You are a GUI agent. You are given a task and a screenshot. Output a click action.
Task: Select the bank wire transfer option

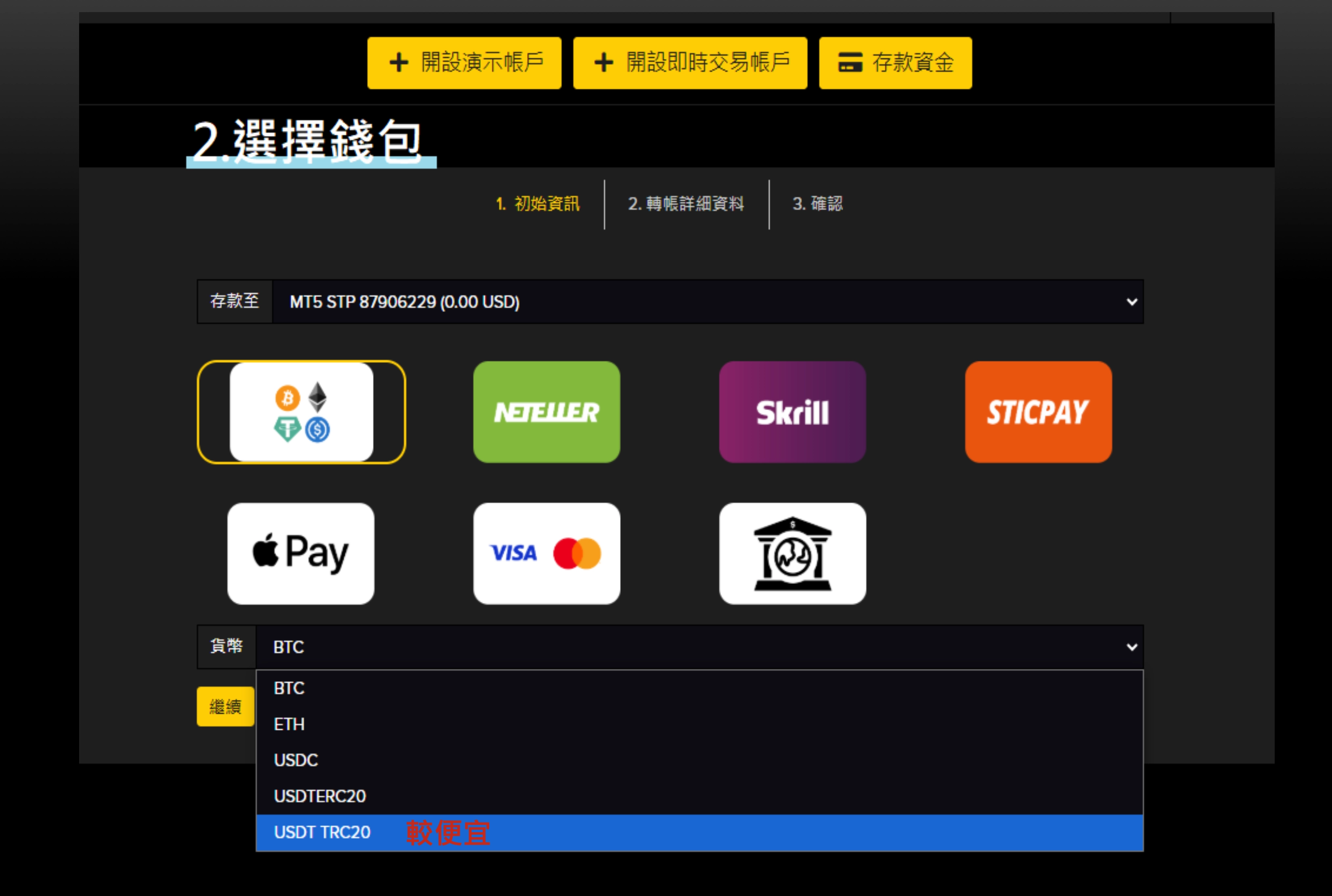[x=793, y=553]
